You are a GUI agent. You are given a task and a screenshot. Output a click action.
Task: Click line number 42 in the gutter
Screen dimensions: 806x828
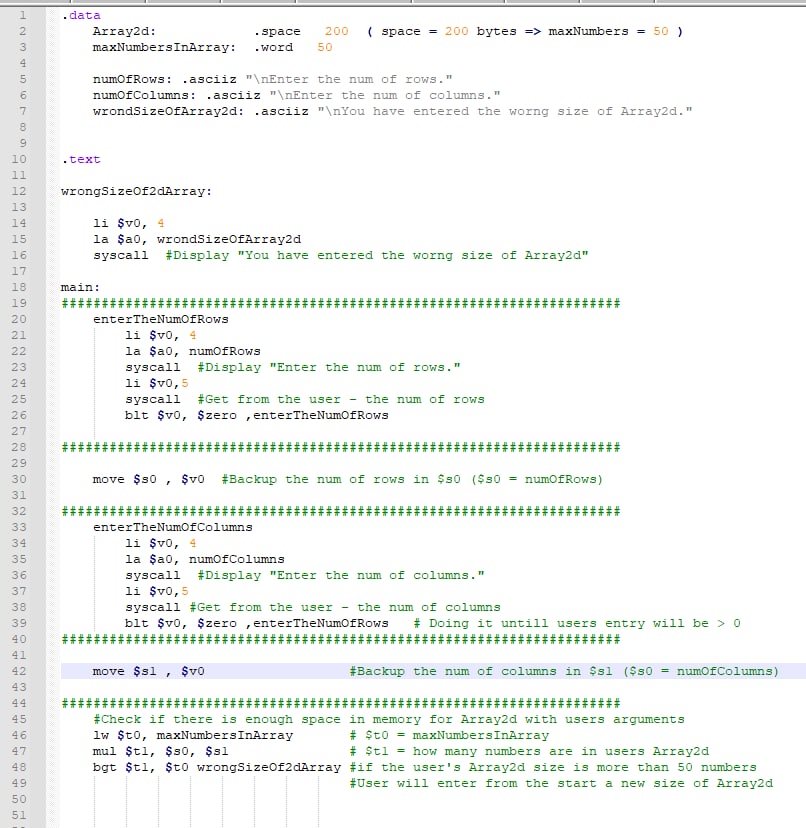(x=18, y=671)
